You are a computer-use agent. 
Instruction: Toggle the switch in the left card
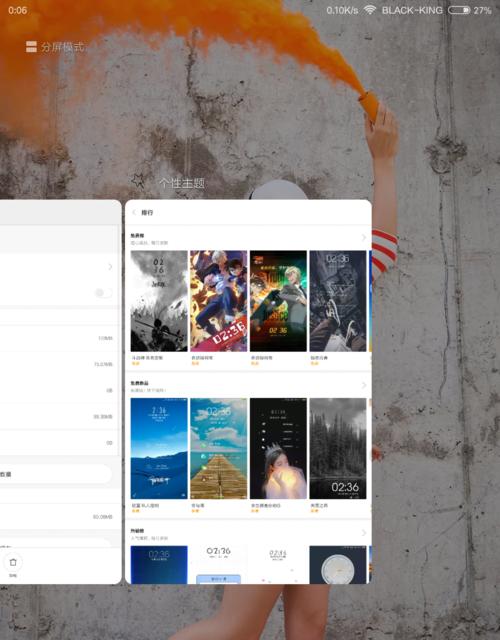pos(103,293)
